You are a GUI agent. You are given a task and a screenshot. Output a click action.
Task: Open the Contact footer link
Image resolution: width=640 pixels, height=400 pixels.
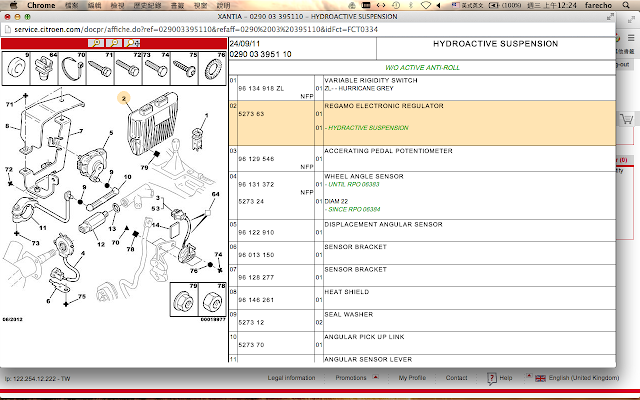[x=456, y=378]
